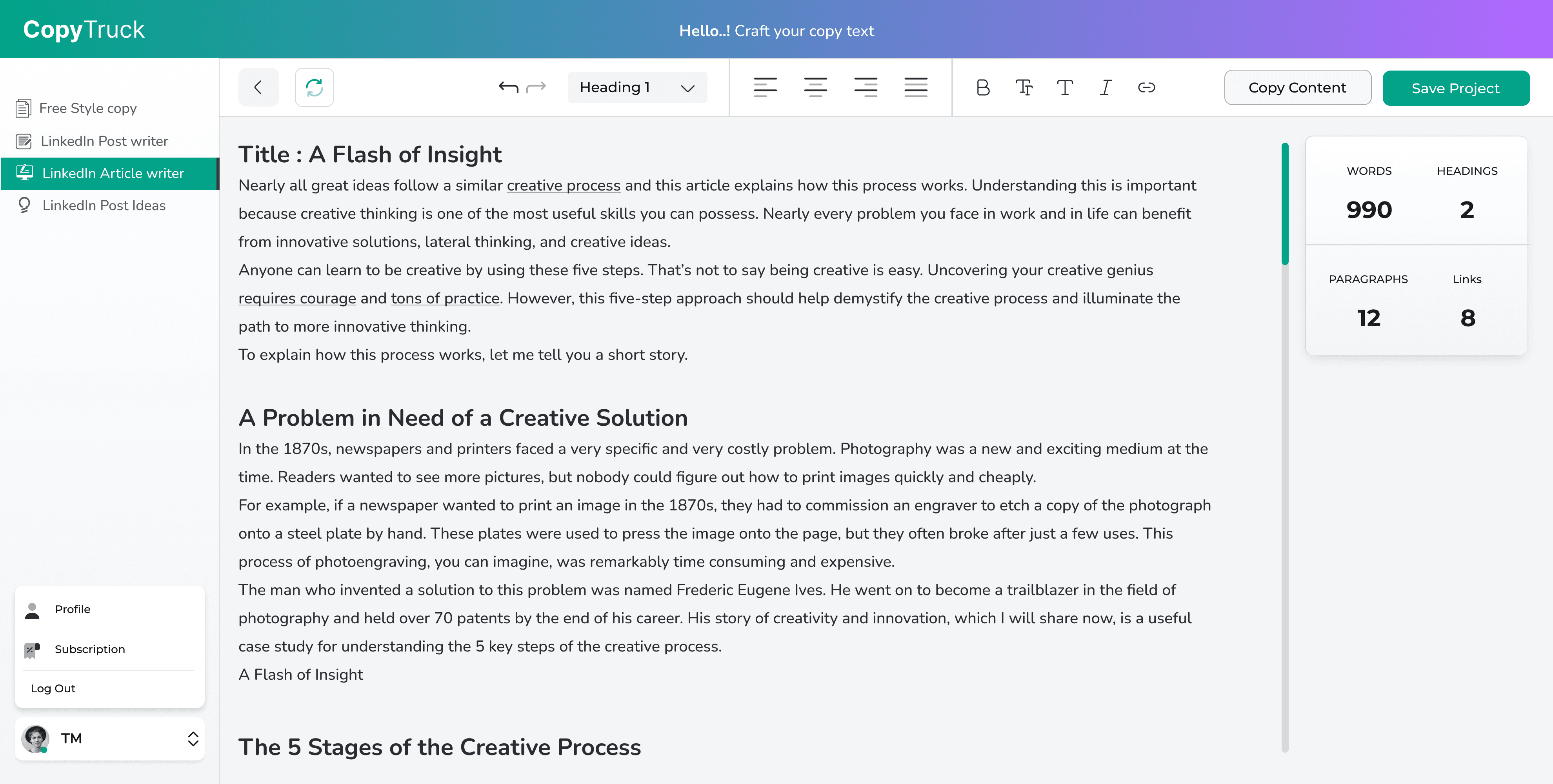This screenshot has height=784, width=1553.
Task: Toggle italic formatting
Action: point(1105,88)
